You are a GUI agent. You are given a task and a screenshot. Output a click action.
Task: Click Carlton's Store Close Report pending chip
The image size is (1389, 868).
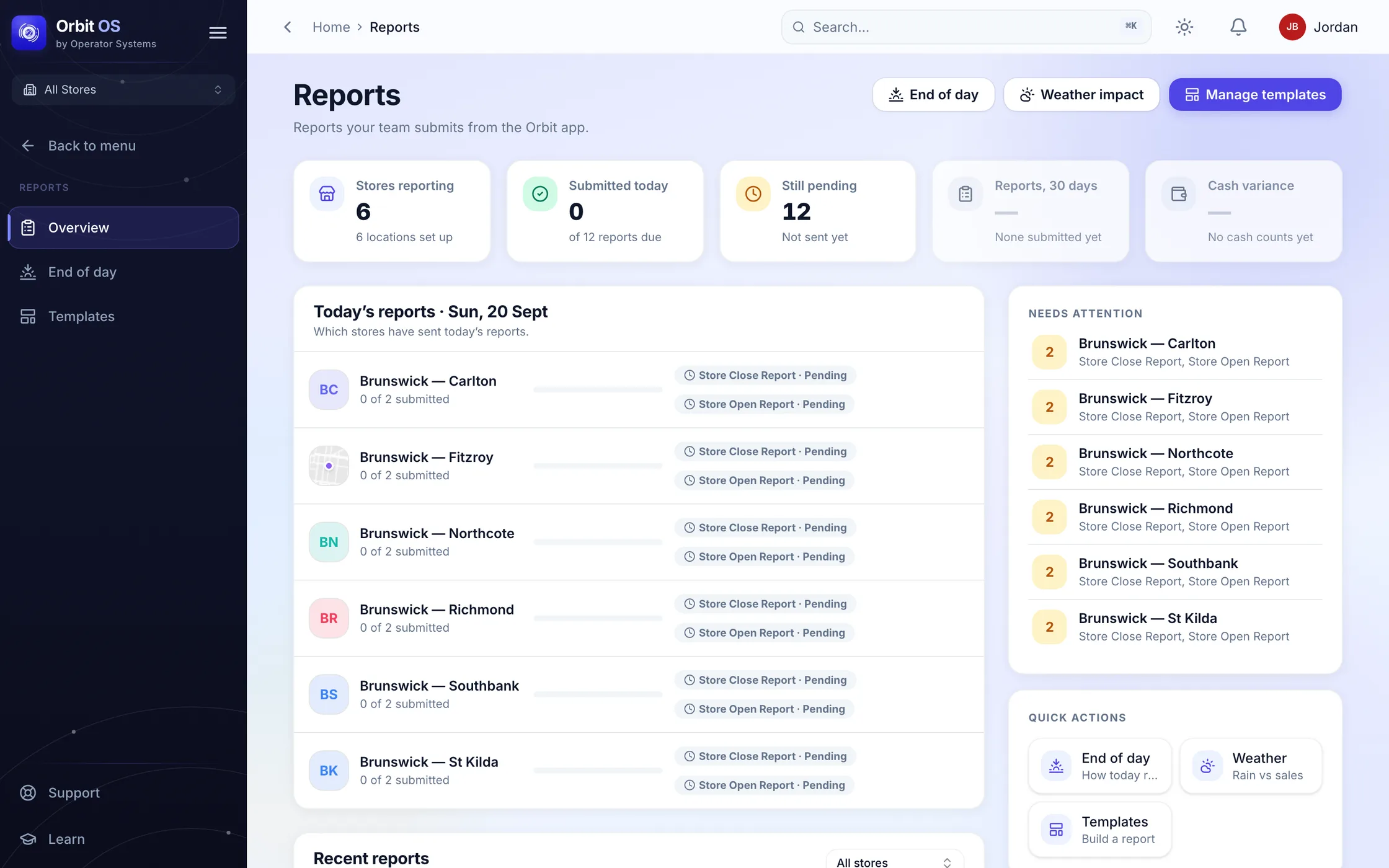(x=765, y=375)
